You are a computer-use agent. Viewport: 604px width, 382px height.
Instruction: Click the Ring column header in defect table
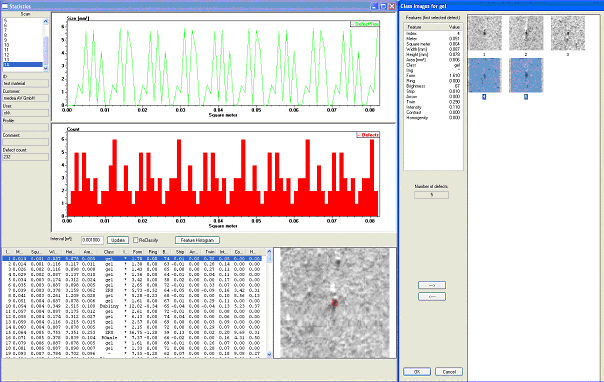pyautogui.click(x=153, y=252)
